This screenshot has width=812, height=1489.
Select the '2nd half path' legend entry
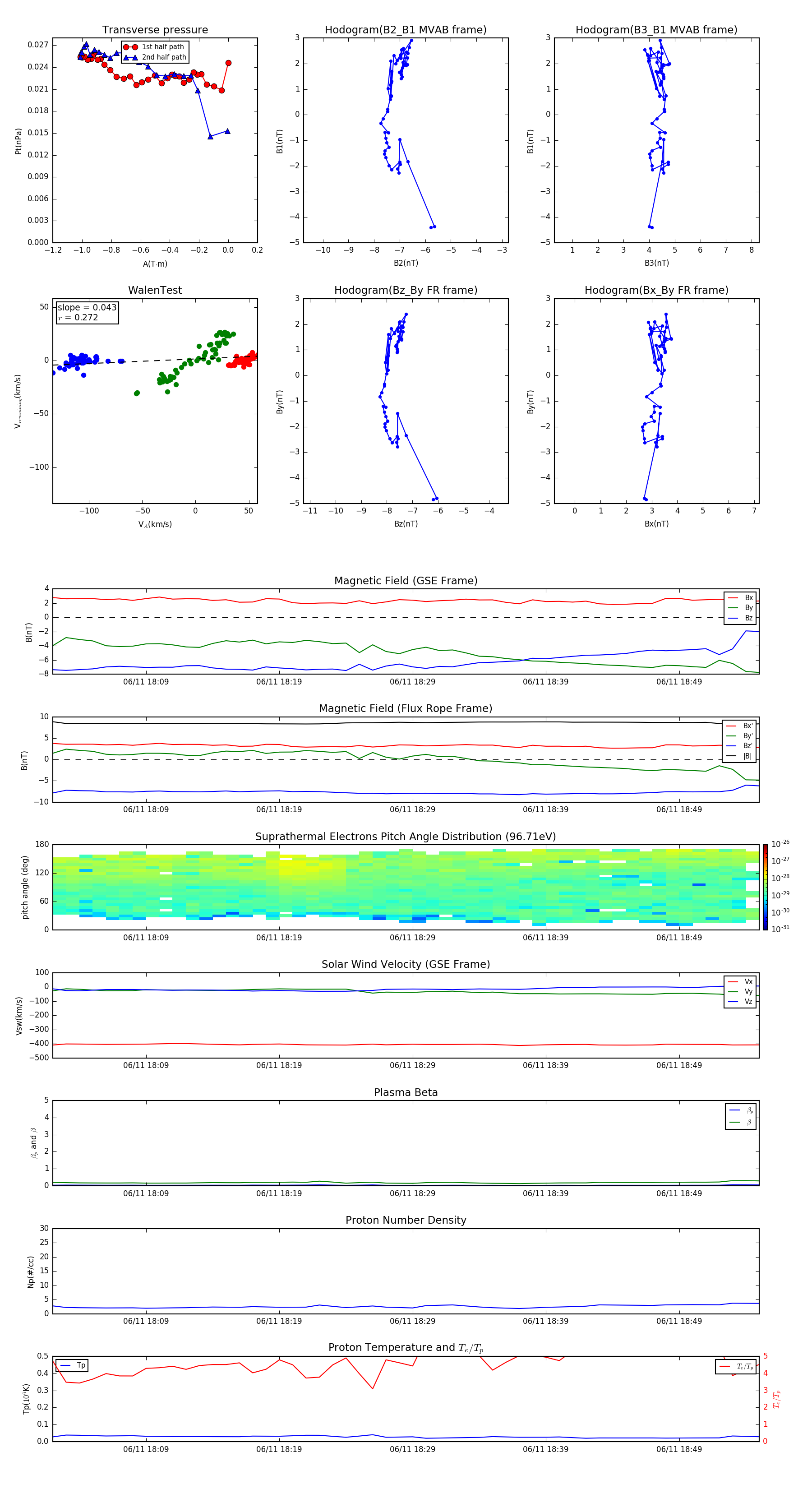pyautogui.click(x=155, y=57)
